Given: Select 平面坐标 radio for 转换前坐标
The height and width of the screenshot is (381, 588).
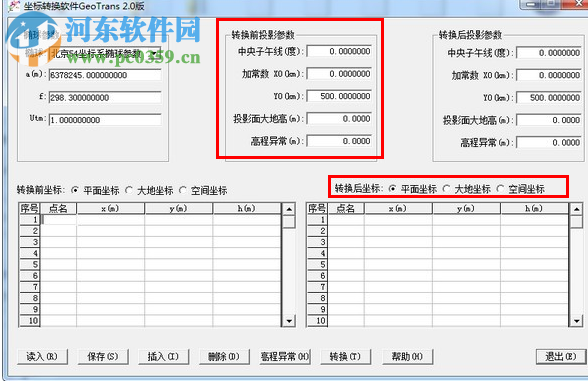Looking at the screenshot, I should [75, 190].
